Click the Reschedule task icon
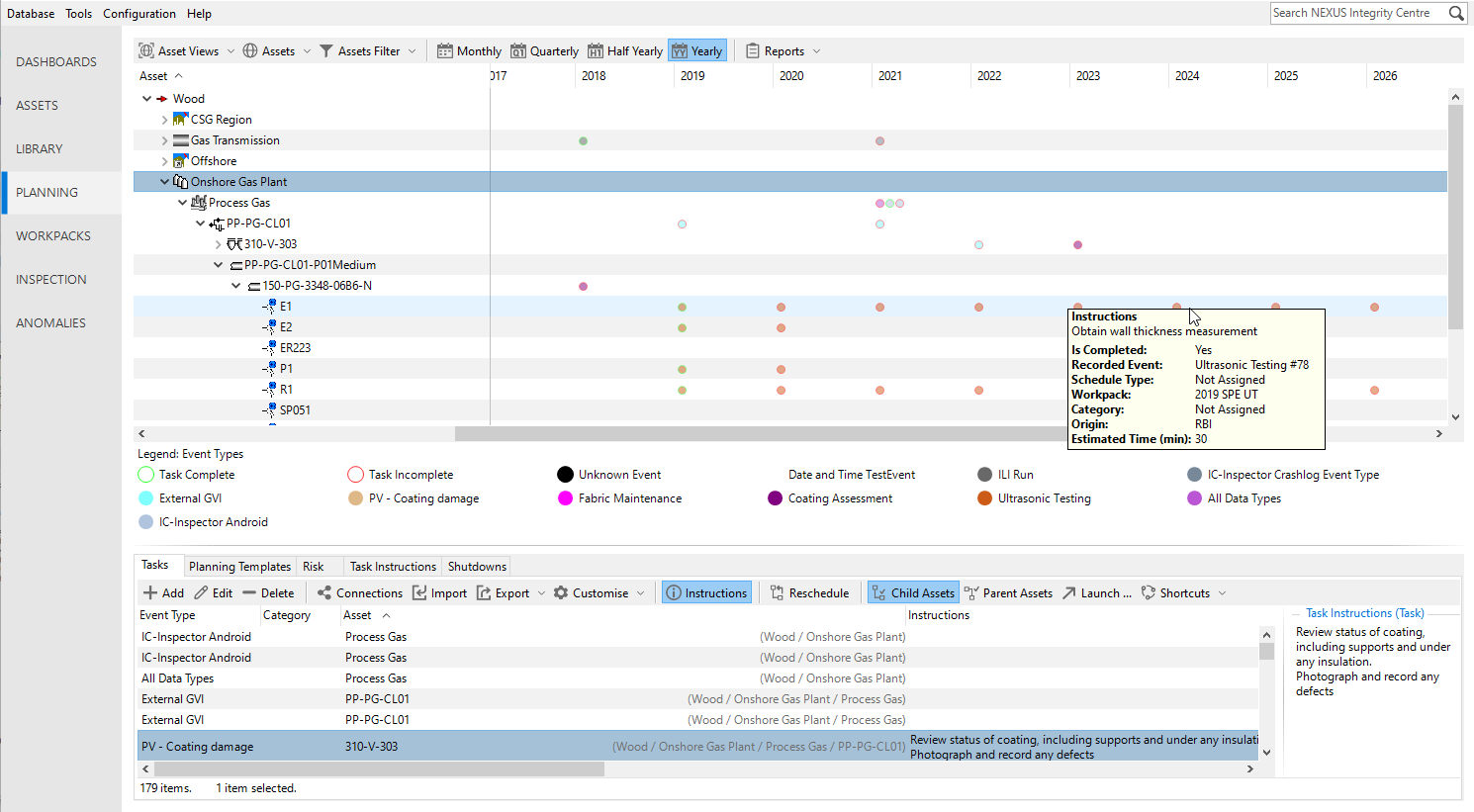1474x812 pixels. (777, 592)
